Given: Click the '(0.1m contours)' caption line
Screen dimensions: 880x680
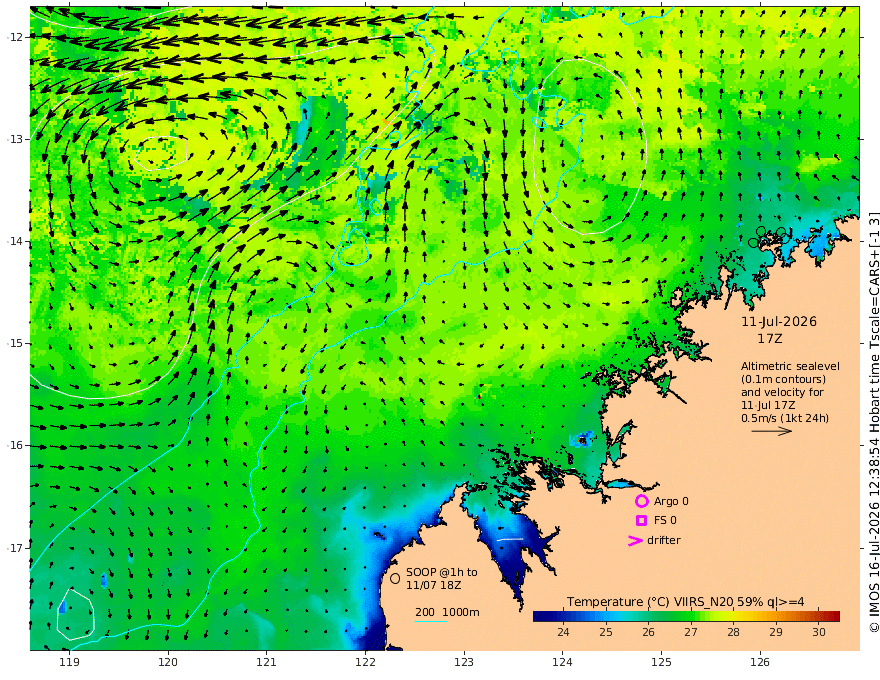Looking at the screenshot, I should click(783, 379).
